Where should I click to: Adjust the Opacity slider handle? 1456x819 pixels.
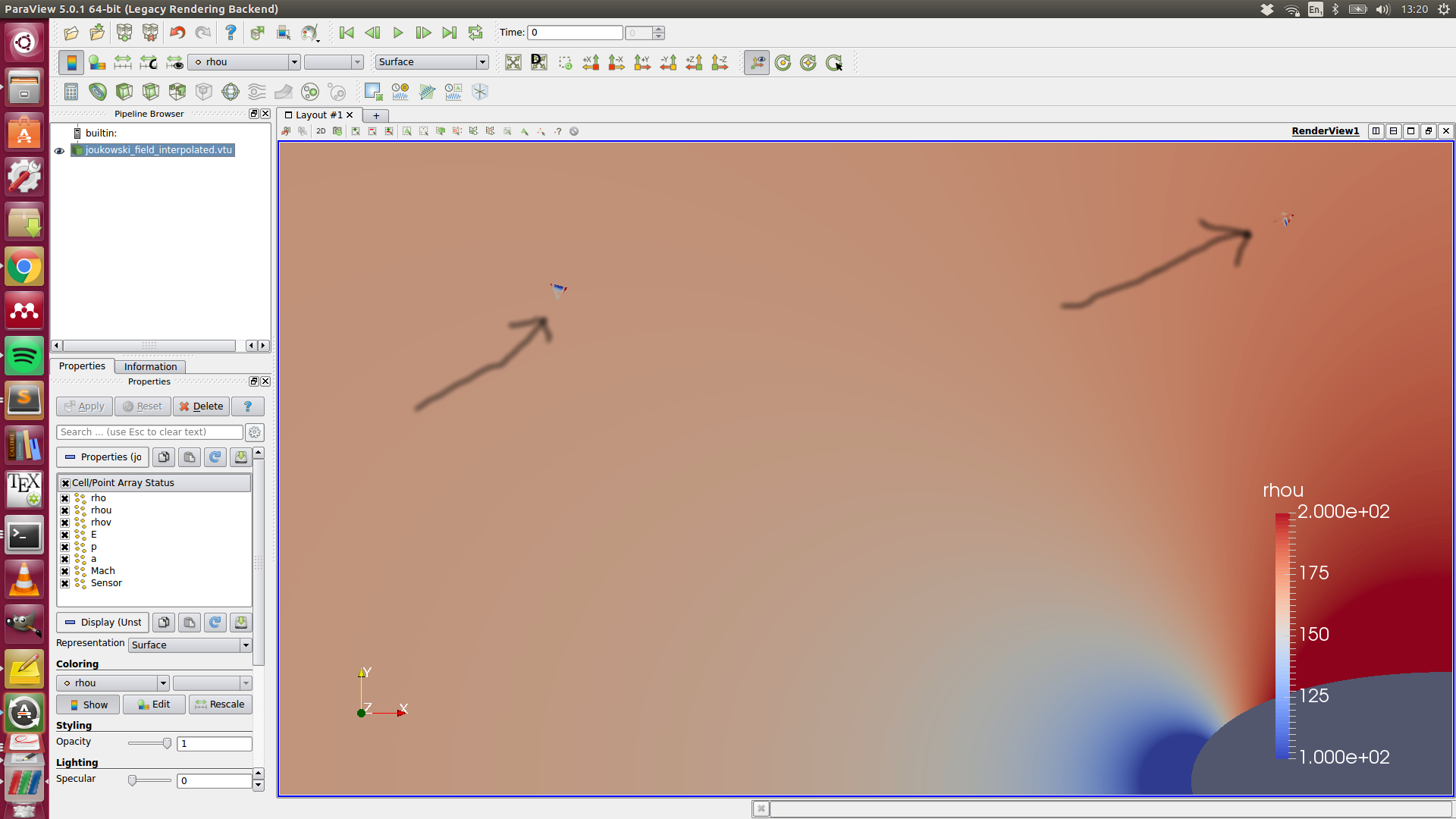167,743
